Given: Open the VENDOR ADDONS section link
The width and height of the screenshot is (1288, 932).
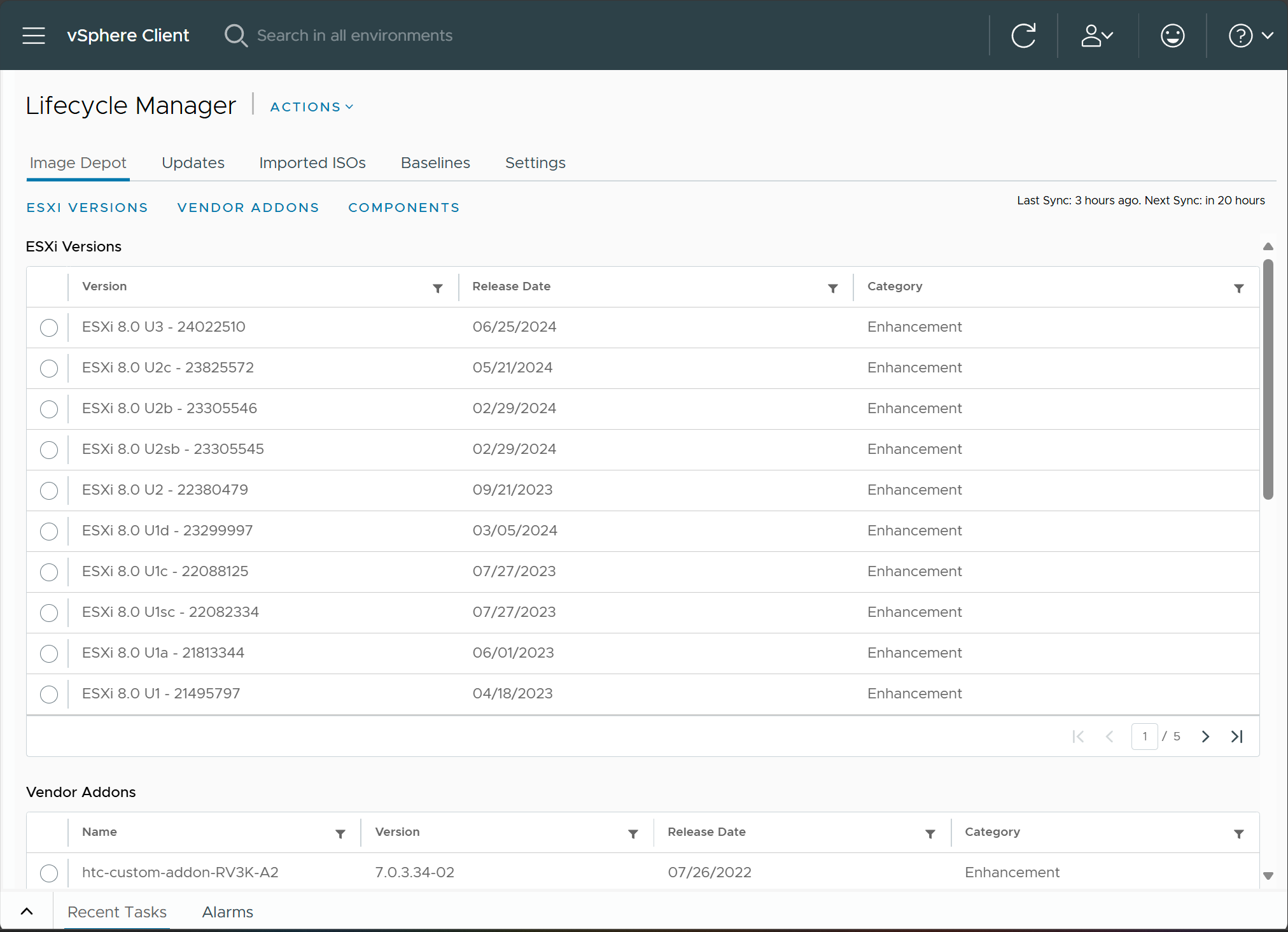Looking at the screenshot, I should pos(248,208).
